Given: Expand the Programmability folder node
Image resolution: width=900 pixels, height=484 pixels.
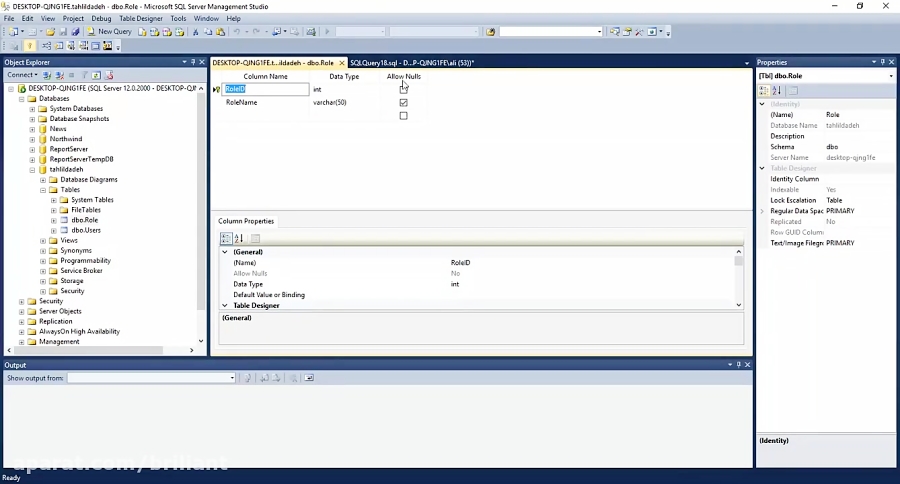Looking at the screenshot, I should pyautogui.click(x=43, y=261).
